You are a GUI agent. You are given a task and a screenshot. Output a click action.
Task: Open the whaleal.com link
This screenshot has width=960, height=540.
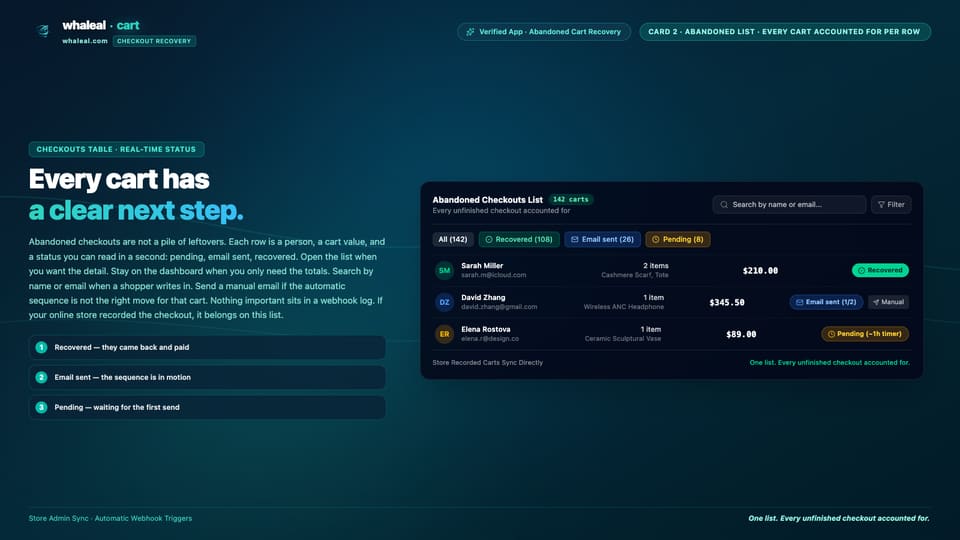click(84, 41)
